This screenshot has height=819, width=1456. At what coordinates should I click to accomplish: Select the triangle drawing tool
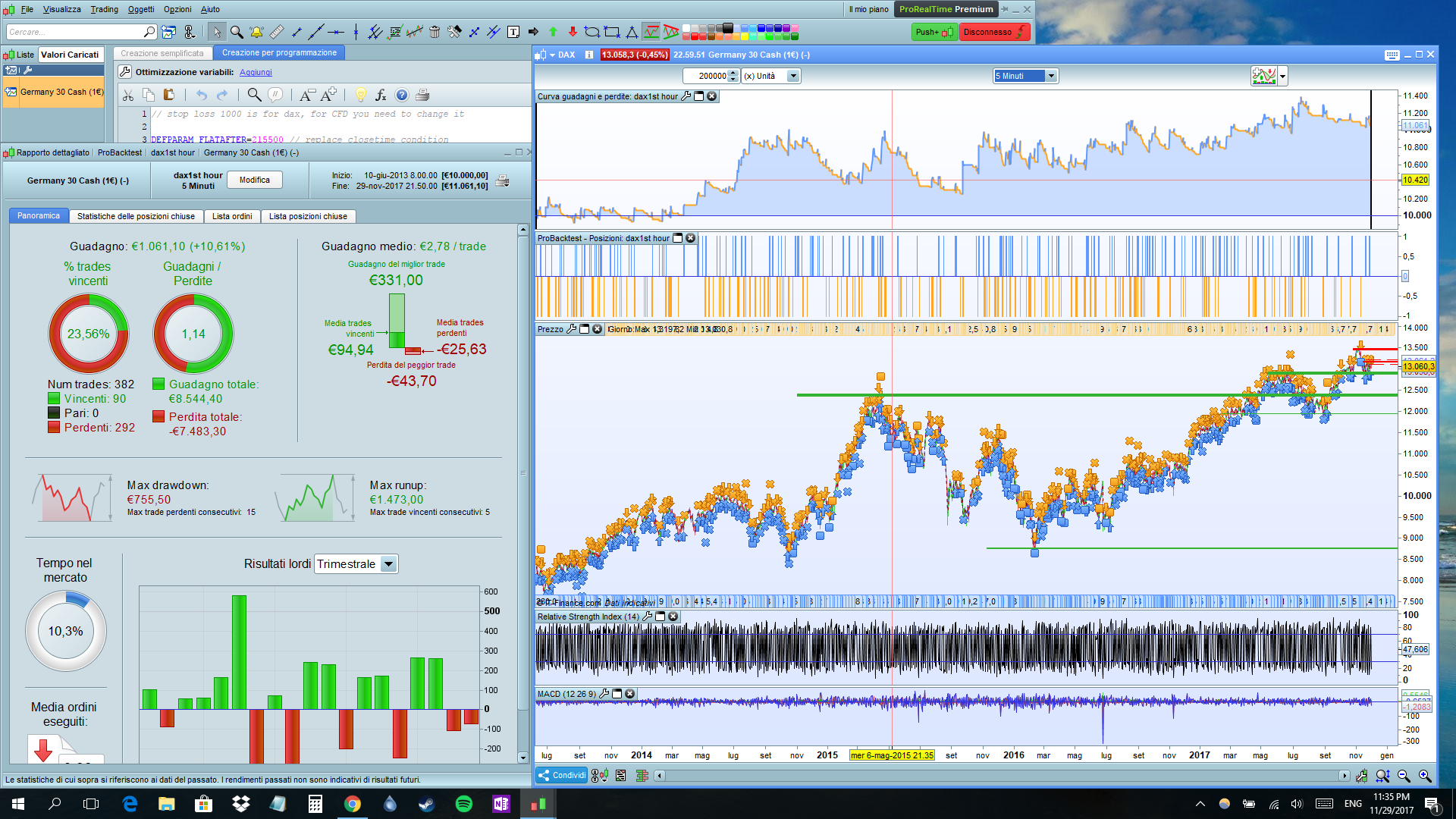point(632,32)
